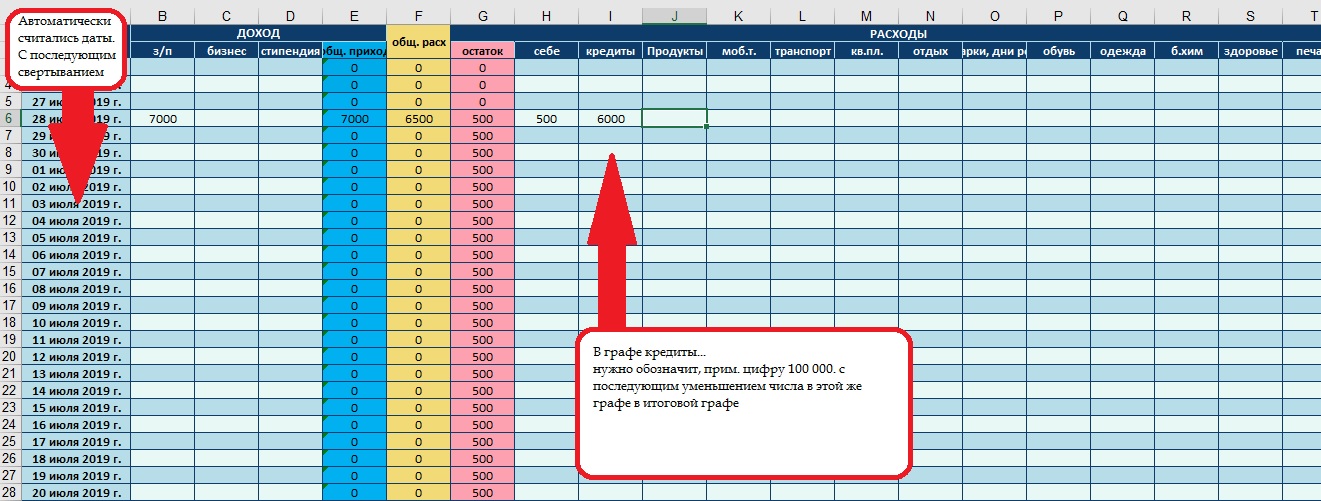Select column S header
1321x501 pixels.
pos(1250,17)
